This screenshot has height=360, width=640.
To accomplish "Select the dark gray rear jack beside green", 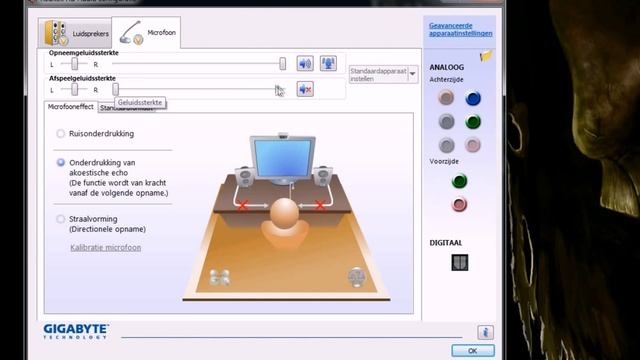I will tap(447, 121).
